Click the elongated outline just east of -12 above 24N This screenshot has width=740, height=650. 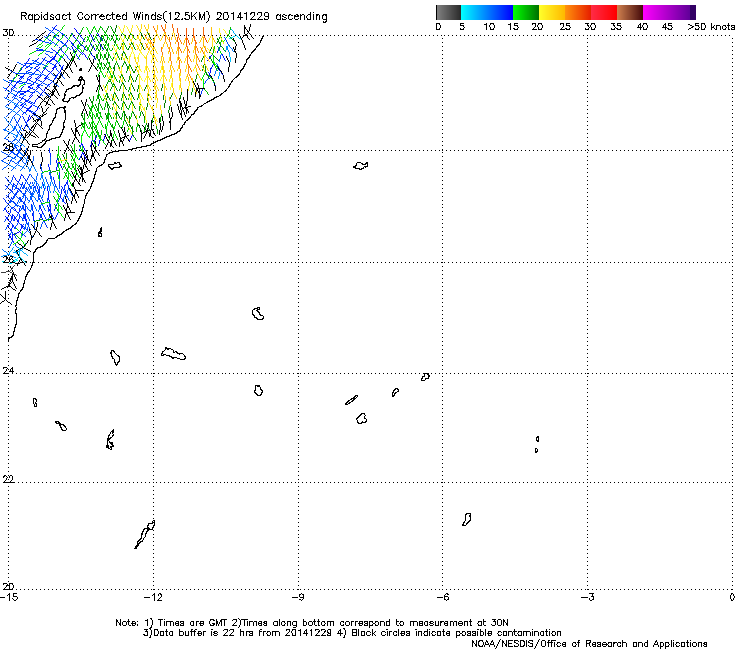174,354
